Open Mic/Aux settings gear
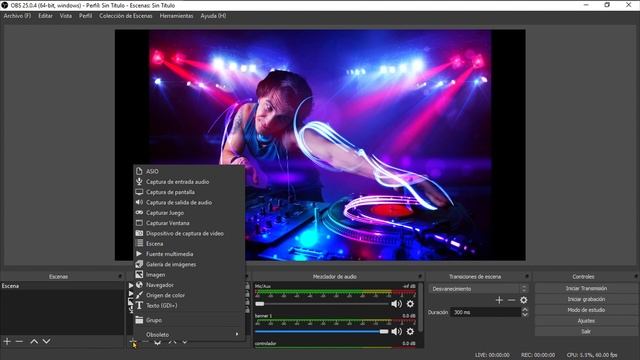640x360 pixels. 410,304
